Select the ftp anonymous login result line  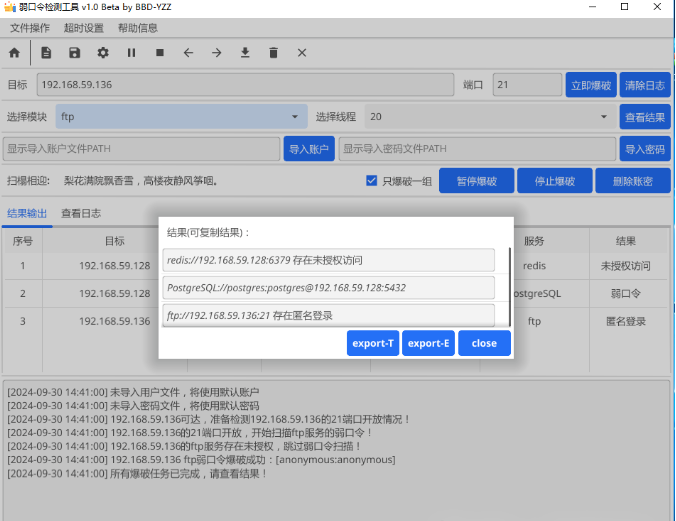pos(329,315)
